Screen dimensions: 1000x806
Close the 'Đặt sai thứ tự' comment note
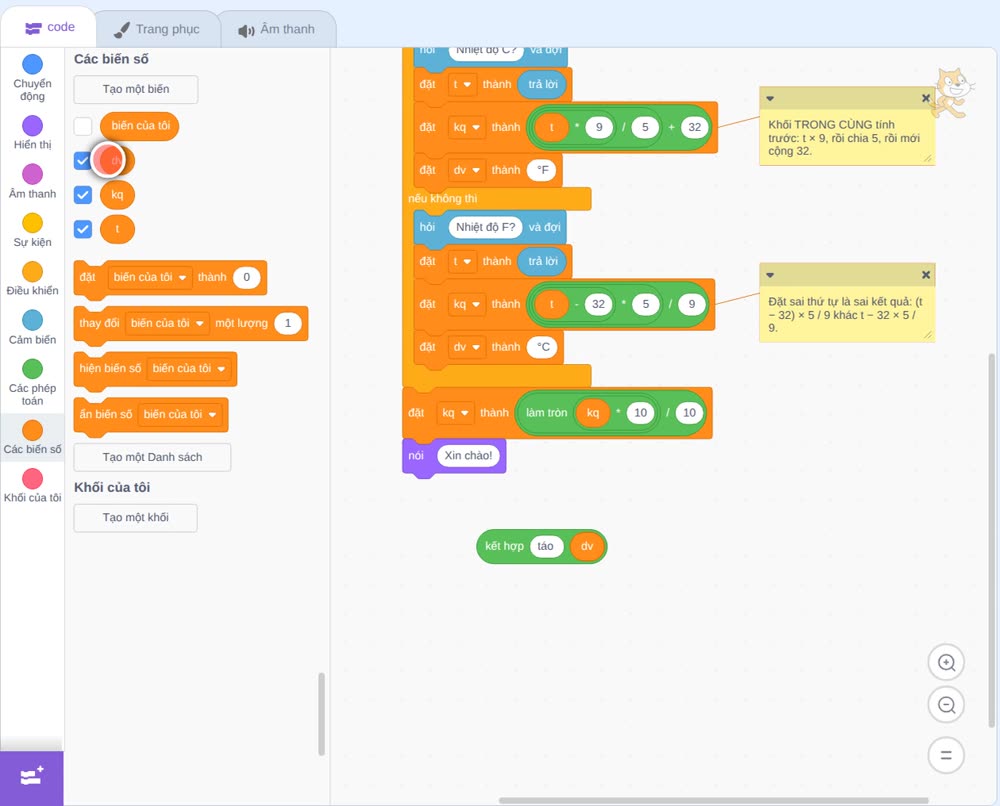926,275
